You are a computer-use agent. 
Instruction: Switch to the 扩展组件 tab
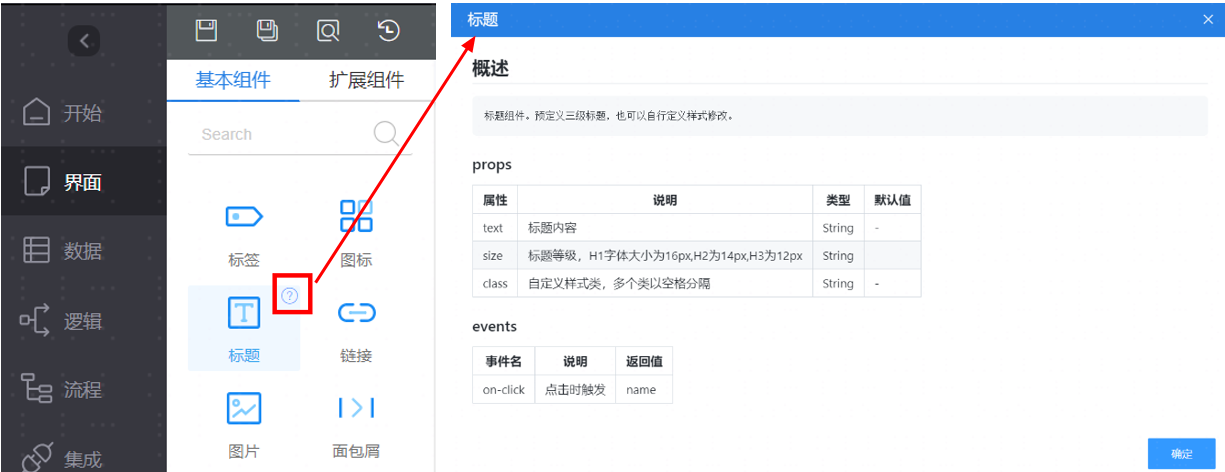point(366,81)
